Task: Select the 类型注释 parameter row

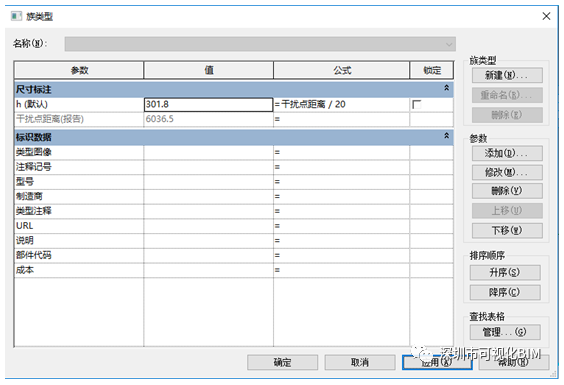Action: click(234, 212)
